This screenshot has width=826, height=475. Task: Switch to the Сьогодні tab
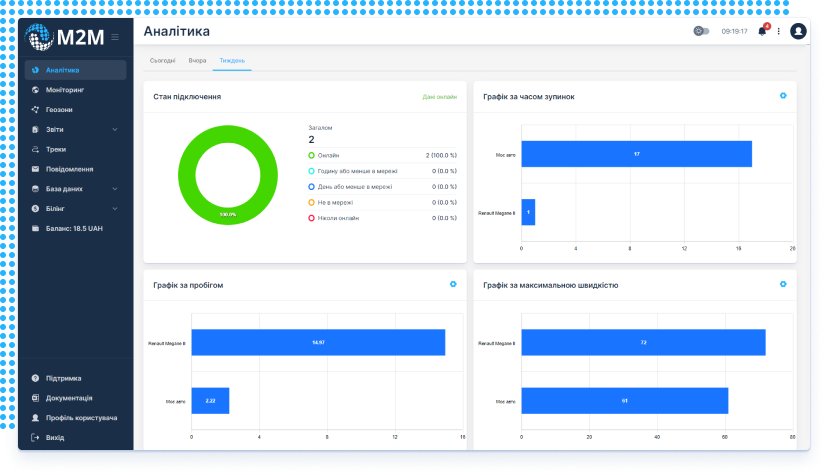(162, 60)
